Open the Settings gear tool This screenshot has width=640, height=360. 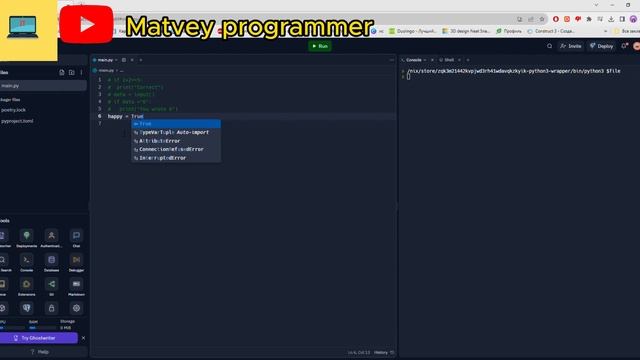pyautogui.click(x=76, y=308)
